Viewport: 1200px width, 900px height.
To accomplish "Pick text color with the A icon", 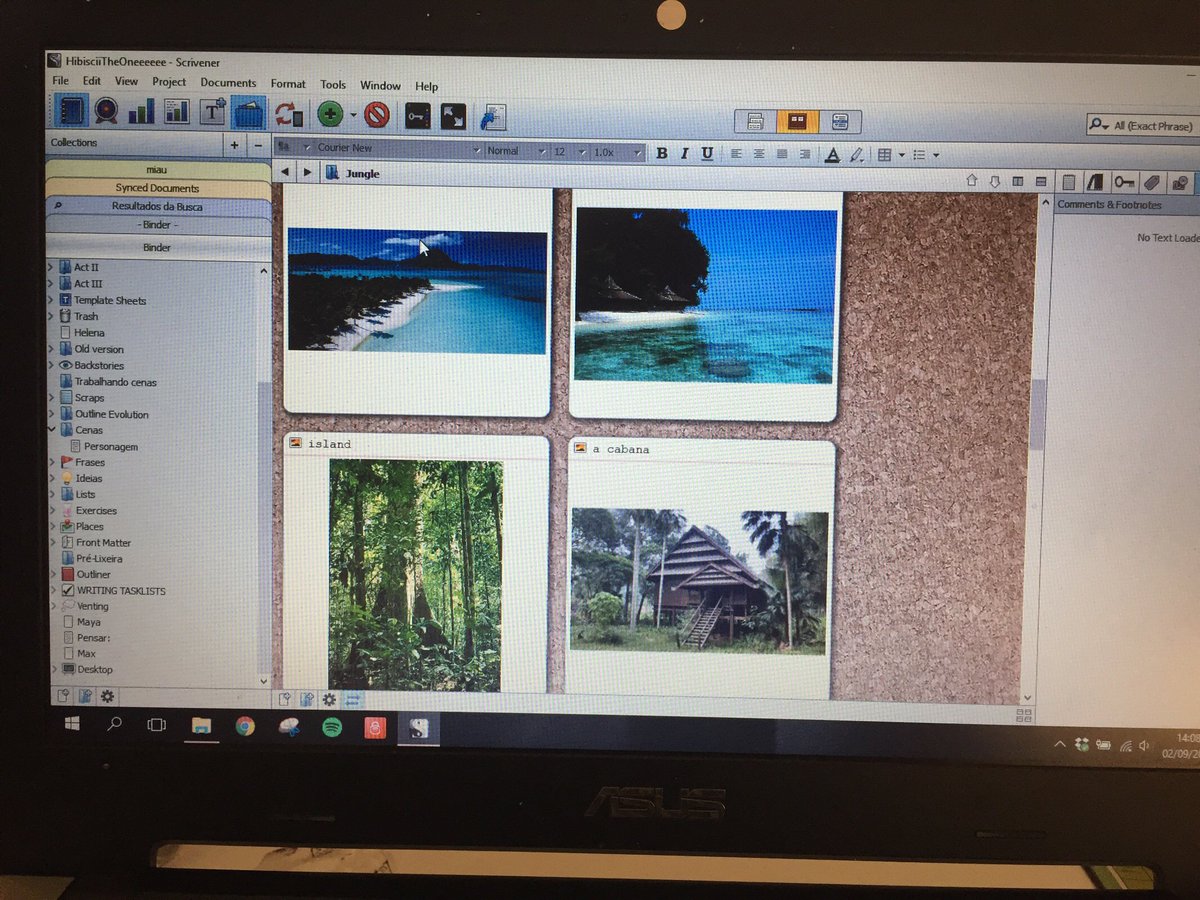I will coord(832,155).
